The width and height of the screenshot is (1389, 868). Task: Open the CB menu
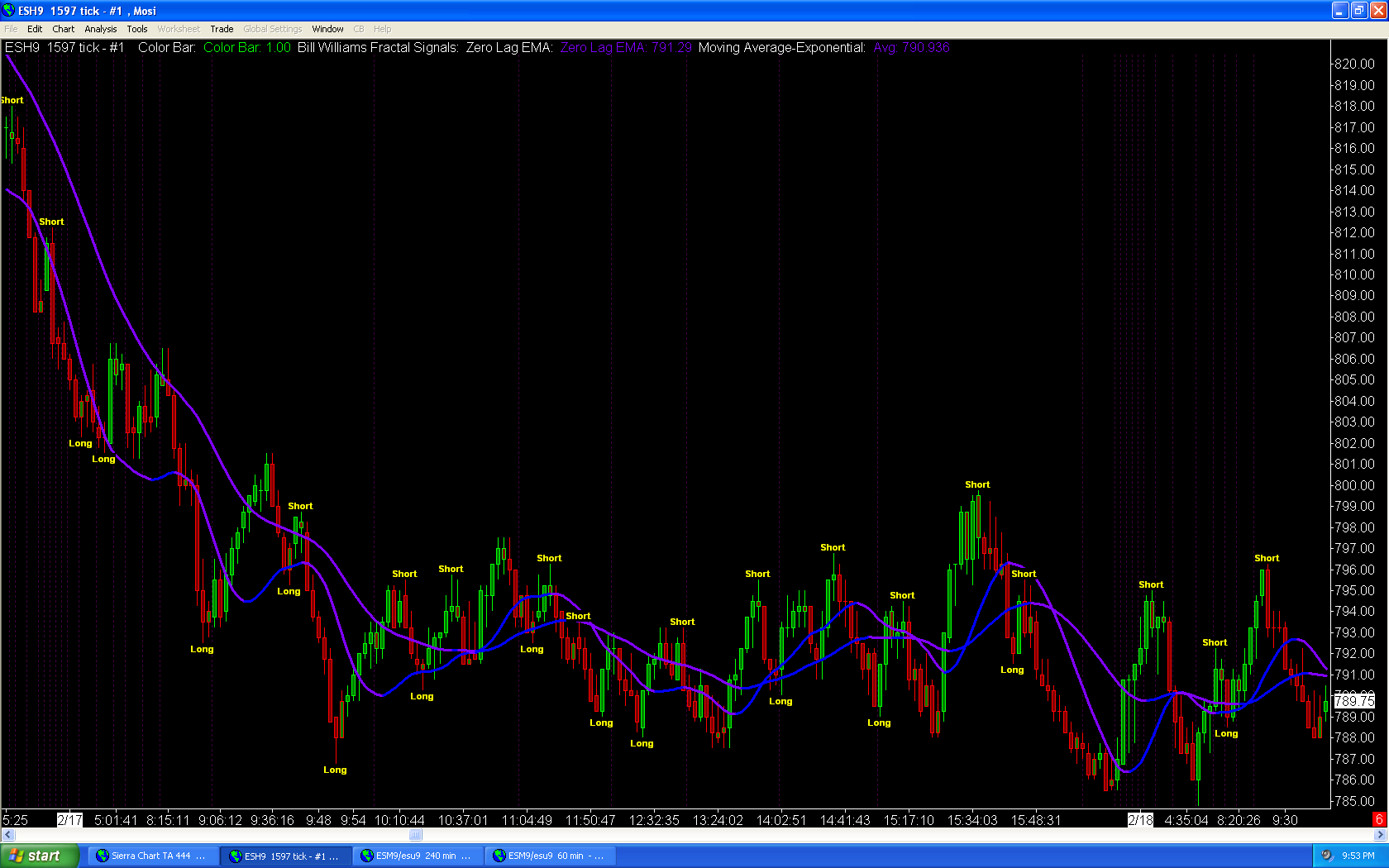click(x=359, y=29)
